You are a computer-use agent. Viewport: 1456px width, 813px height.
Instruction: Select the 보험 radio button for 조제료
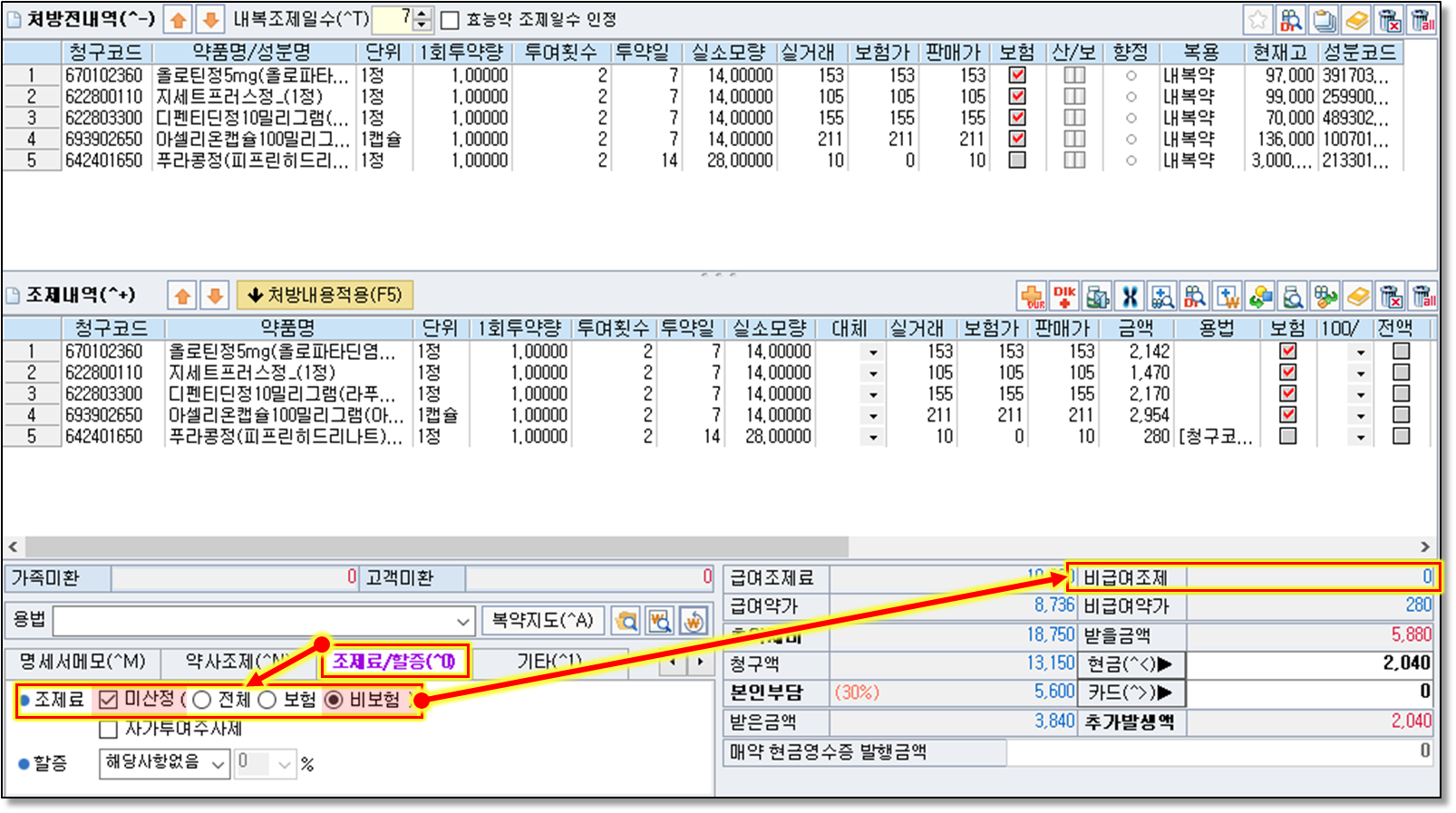pyautogui.click(x=267, y=700)
